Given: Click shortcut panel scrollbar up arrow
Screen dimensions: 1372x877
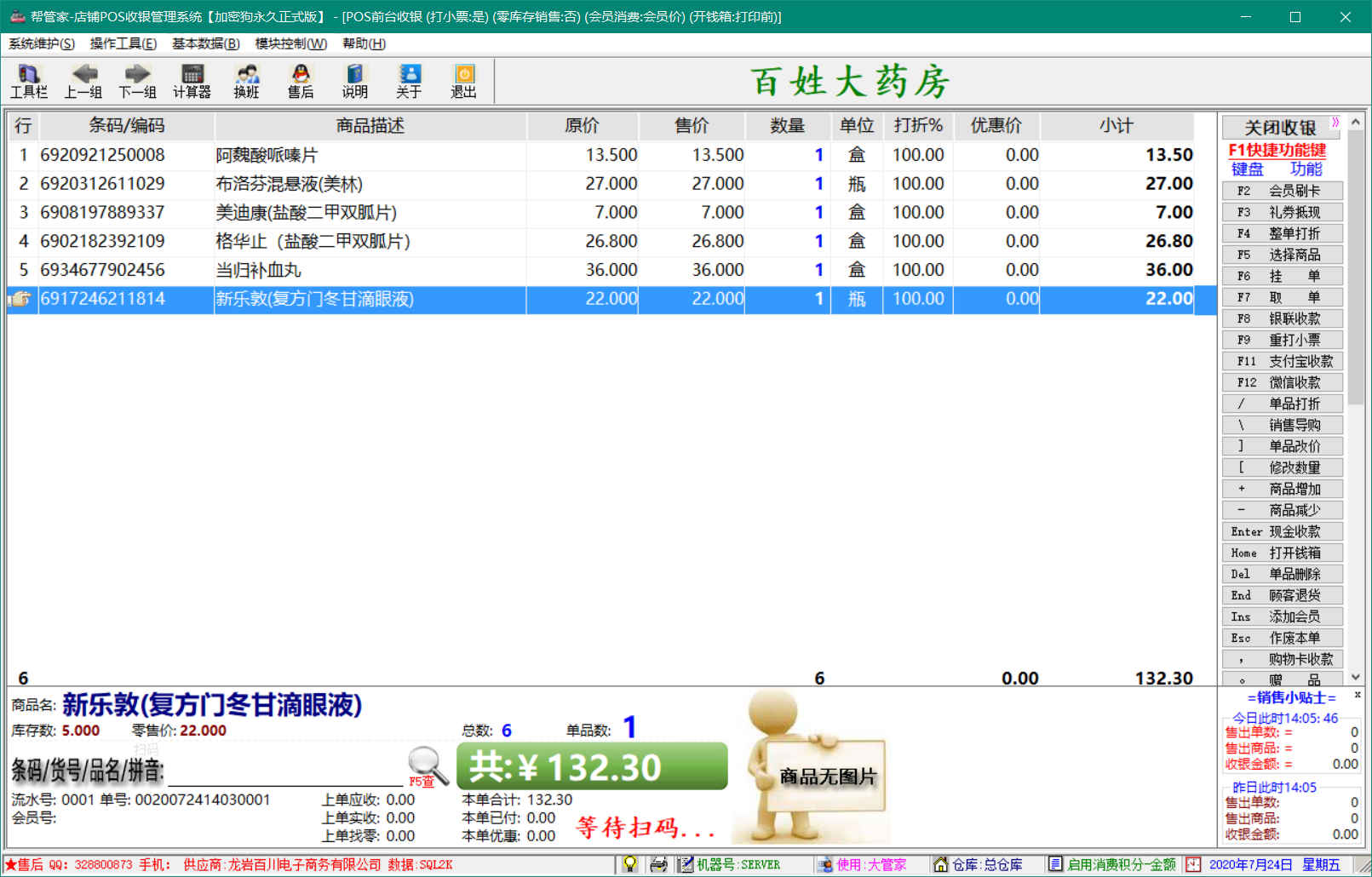Looking at the screenshot, I should click(1356, 123).
